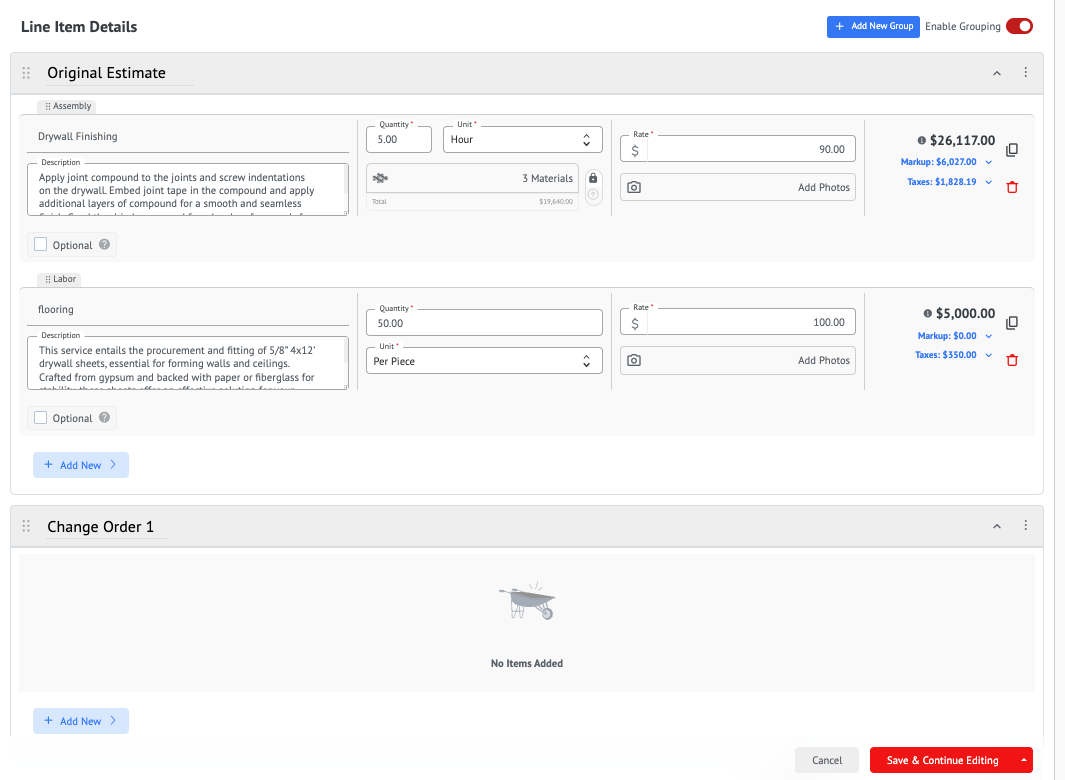
Task: Click the Cancel button
Action: point(827,760)
